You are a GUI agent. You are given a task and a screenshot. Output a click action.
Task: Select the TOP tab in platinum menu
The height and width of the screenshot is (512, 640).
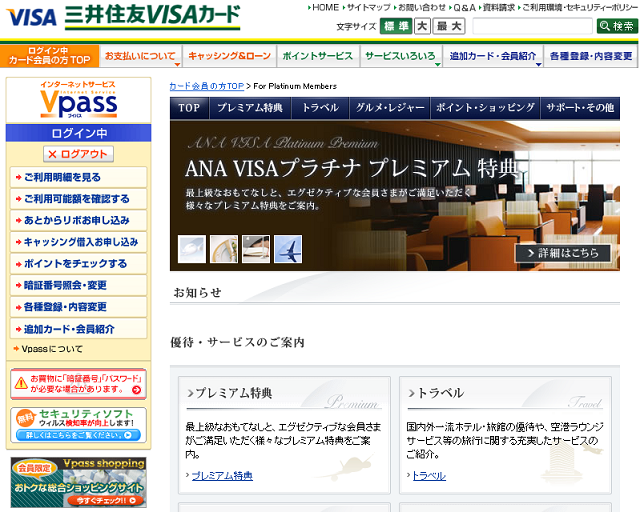189,108
